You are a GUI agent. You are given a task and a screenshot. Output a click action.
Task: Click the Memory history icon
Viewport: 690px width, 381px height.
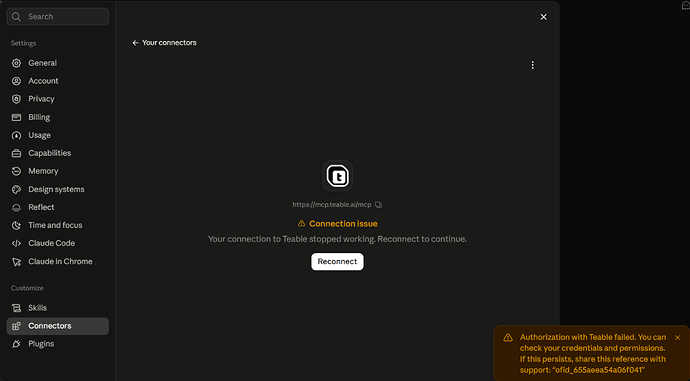point(16,171)
